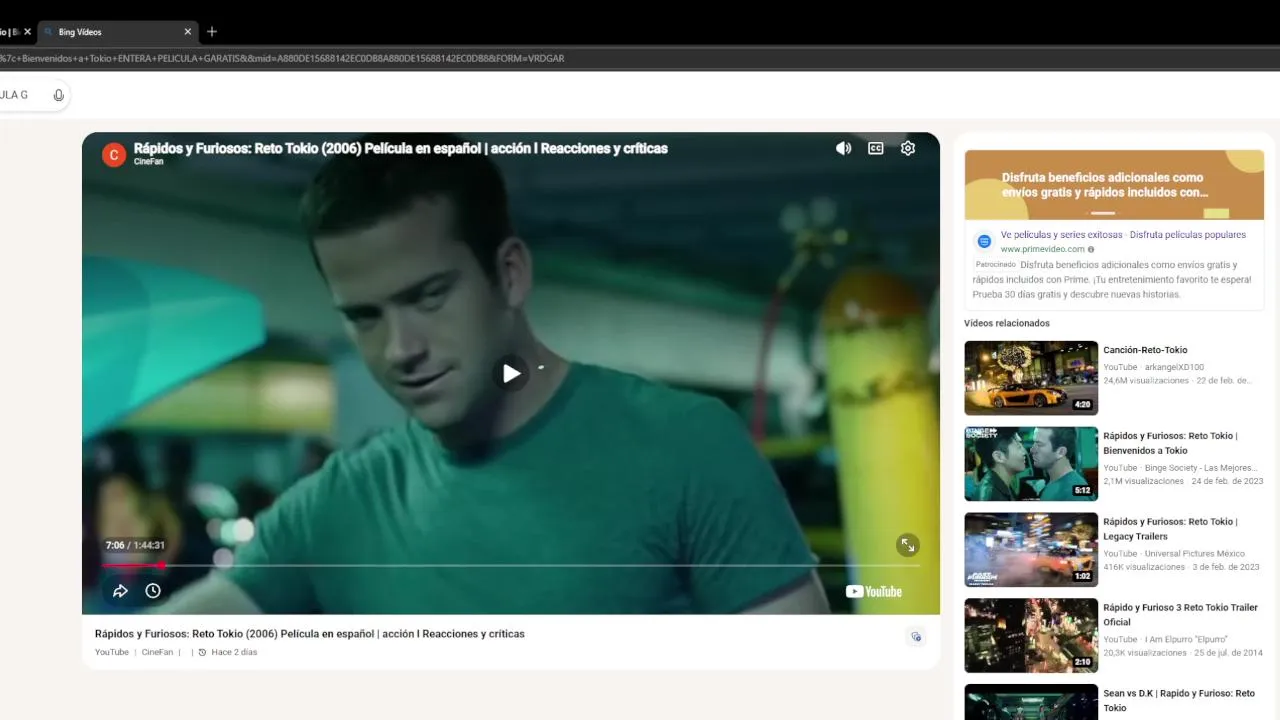This screenshot has height=720, width=1280.
Task: Click the 7:06 / 1:44:31 time display
Action: pyautogui.click(x=135, y=545)
